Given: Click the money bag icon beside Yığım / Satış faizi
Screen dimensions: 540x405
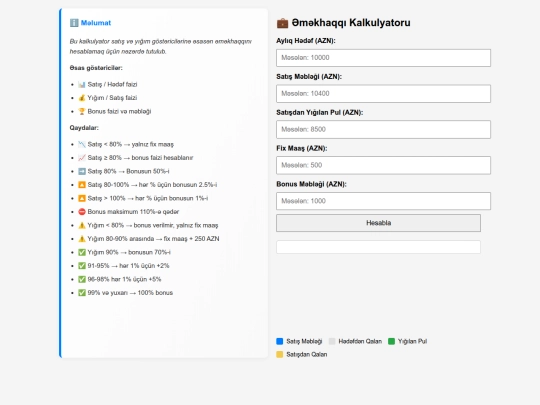Looking at the screenshot, I should [x=82, y=98].
